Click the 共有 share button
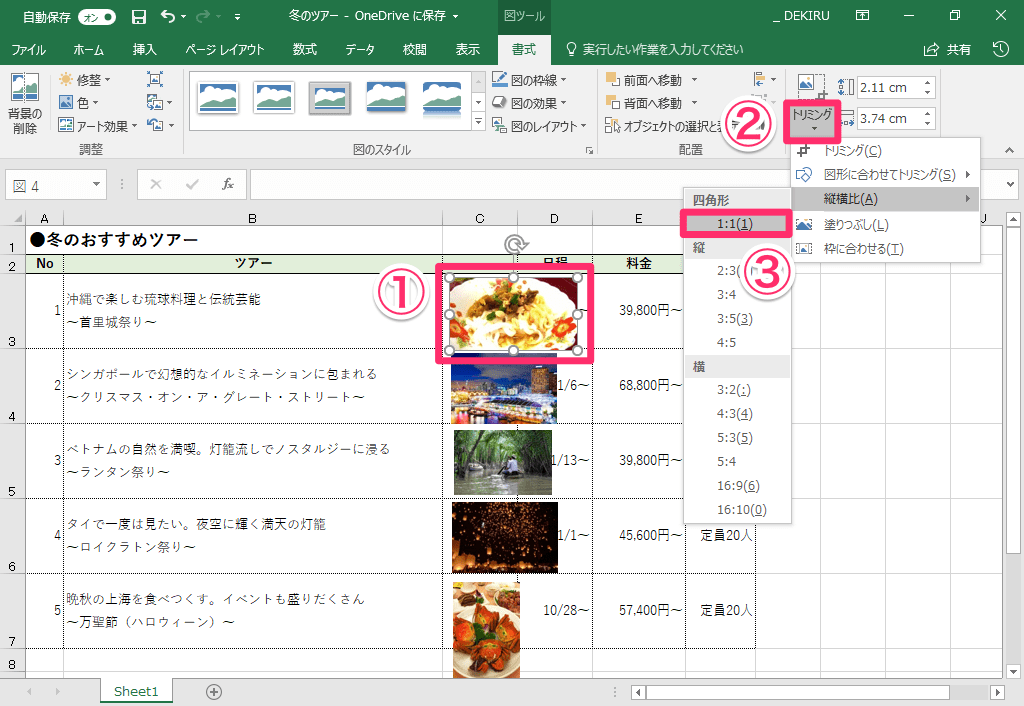 (948, 50)
